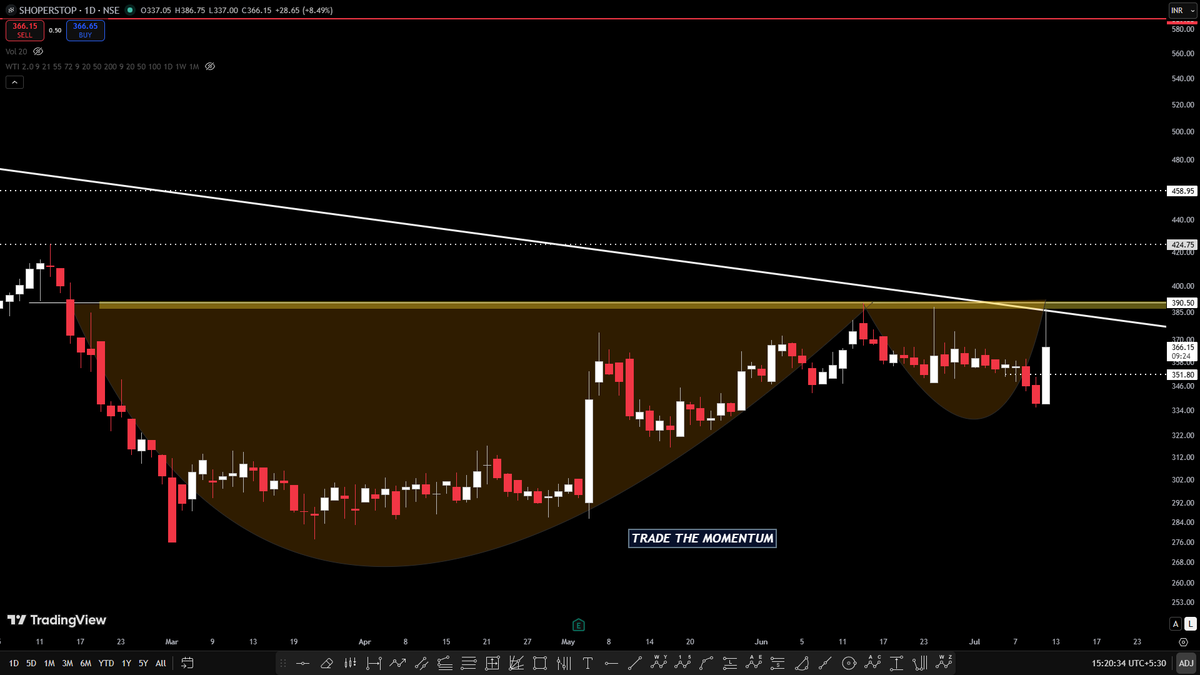This screenshot has width=1200, height=675.
Task: Click the 390.50 price label
Action: click(1182, 302)
